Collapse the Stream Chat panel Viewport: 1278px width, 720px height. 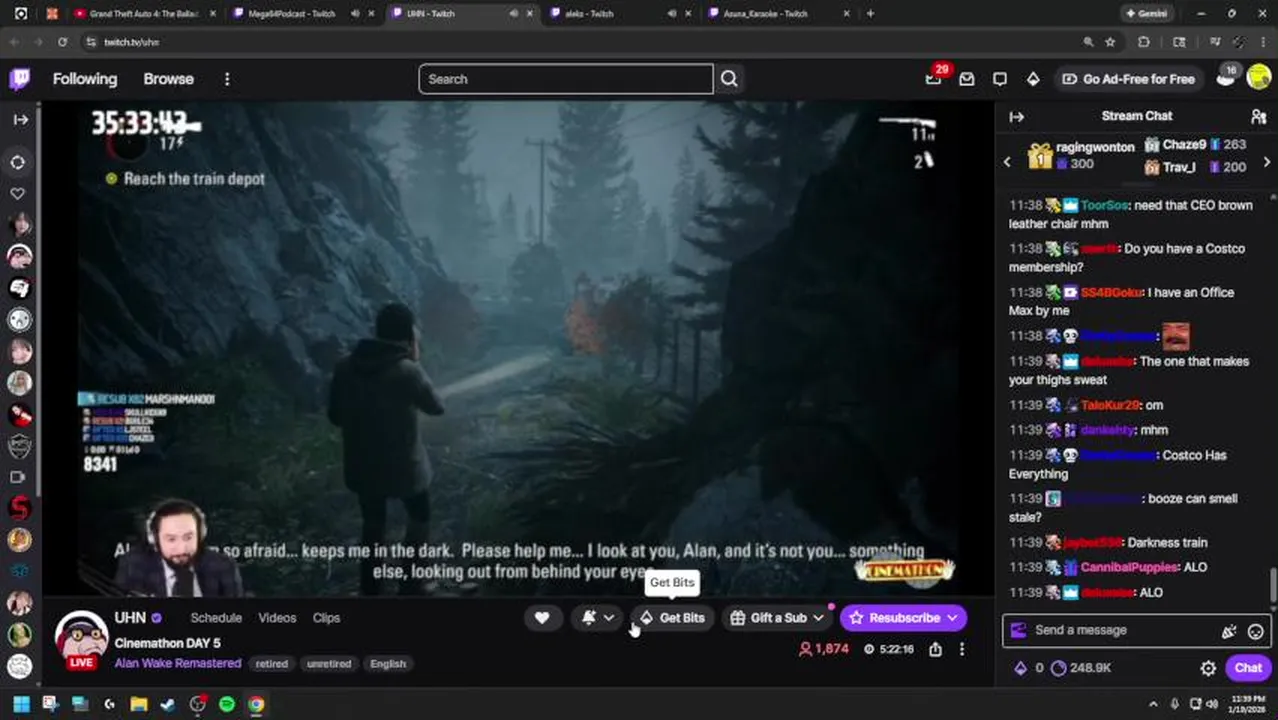(x=1017, y=117)
